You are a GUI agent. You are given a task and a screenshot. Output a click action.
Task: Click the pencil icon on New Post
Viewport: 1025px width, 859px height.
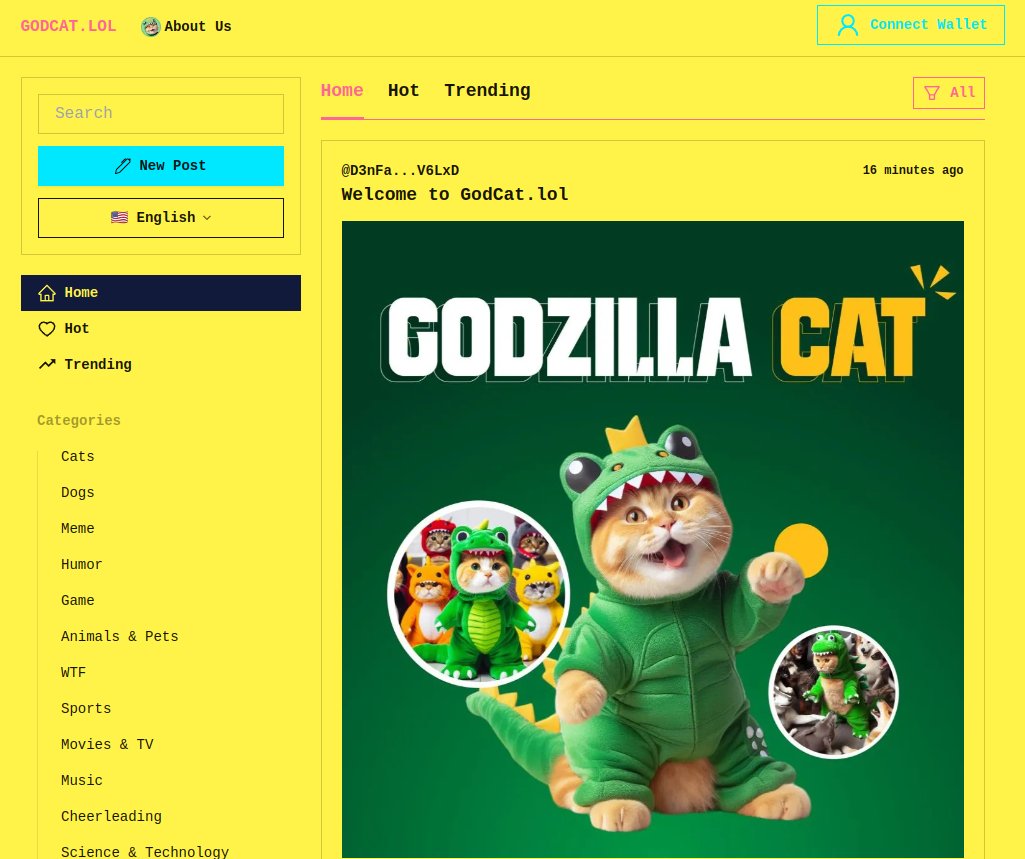(x=122, y=166)
